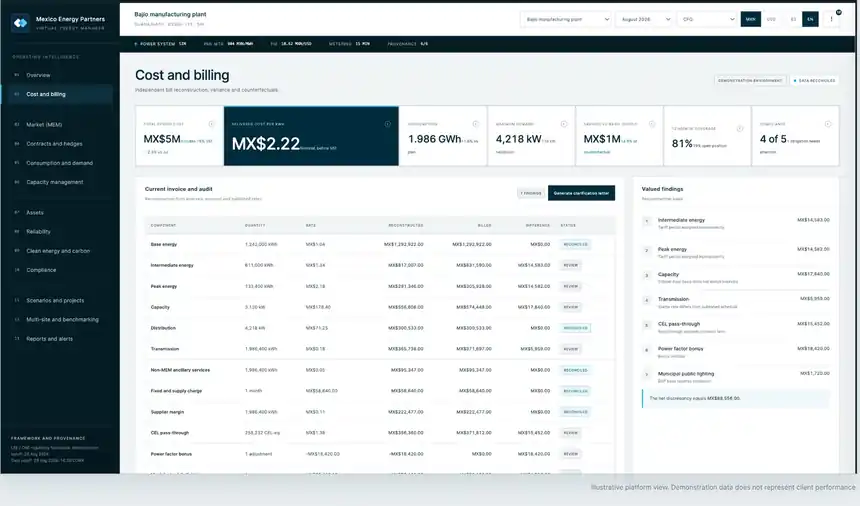Click Distribution component in invoice table
This screenshot has width=860, height=506.
(x=163, y=328)
